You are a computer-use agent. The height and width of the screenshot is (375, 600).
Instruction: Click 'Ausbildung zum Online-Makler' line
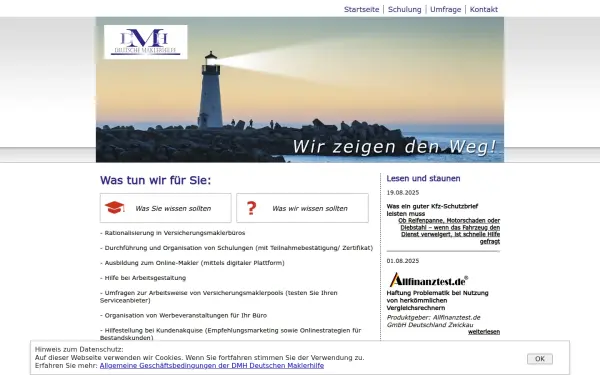coord(192,263)
